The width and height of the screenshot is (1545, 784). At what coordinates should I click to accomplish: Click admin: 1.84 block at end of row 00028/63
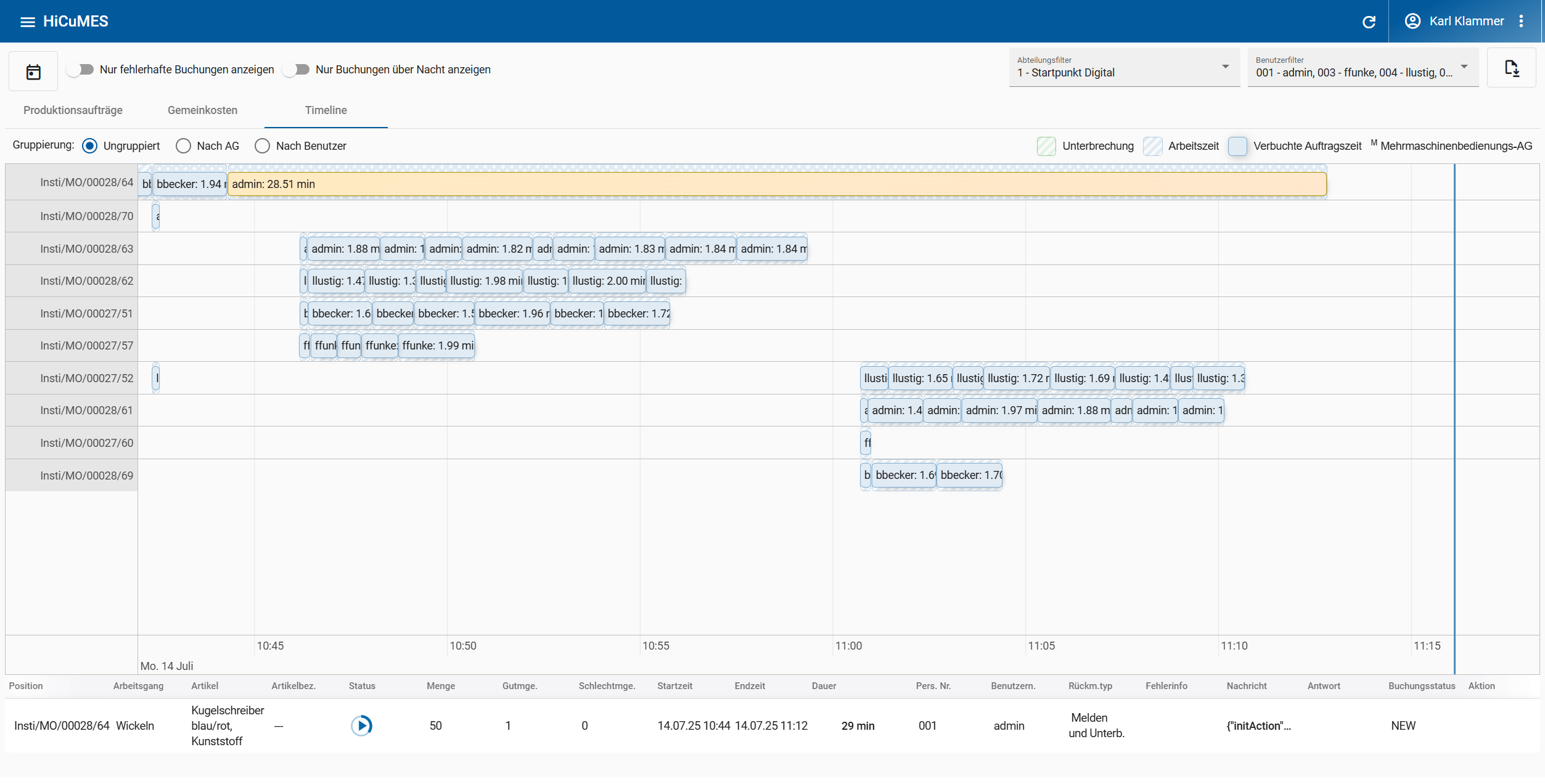coord(772,249)
